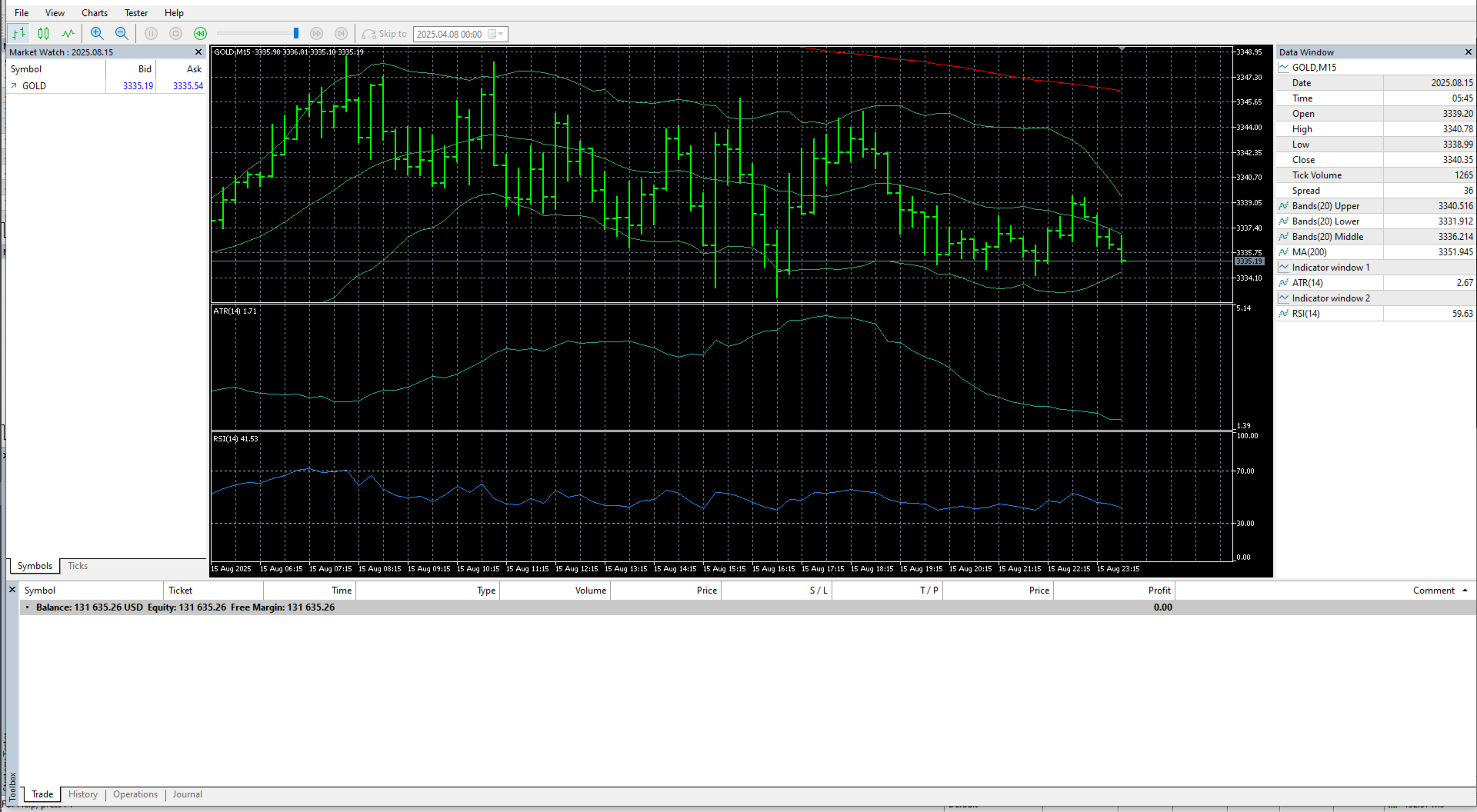Sort by the Profit column header
Viewport: 1477px width, 812px height.
1159,591
